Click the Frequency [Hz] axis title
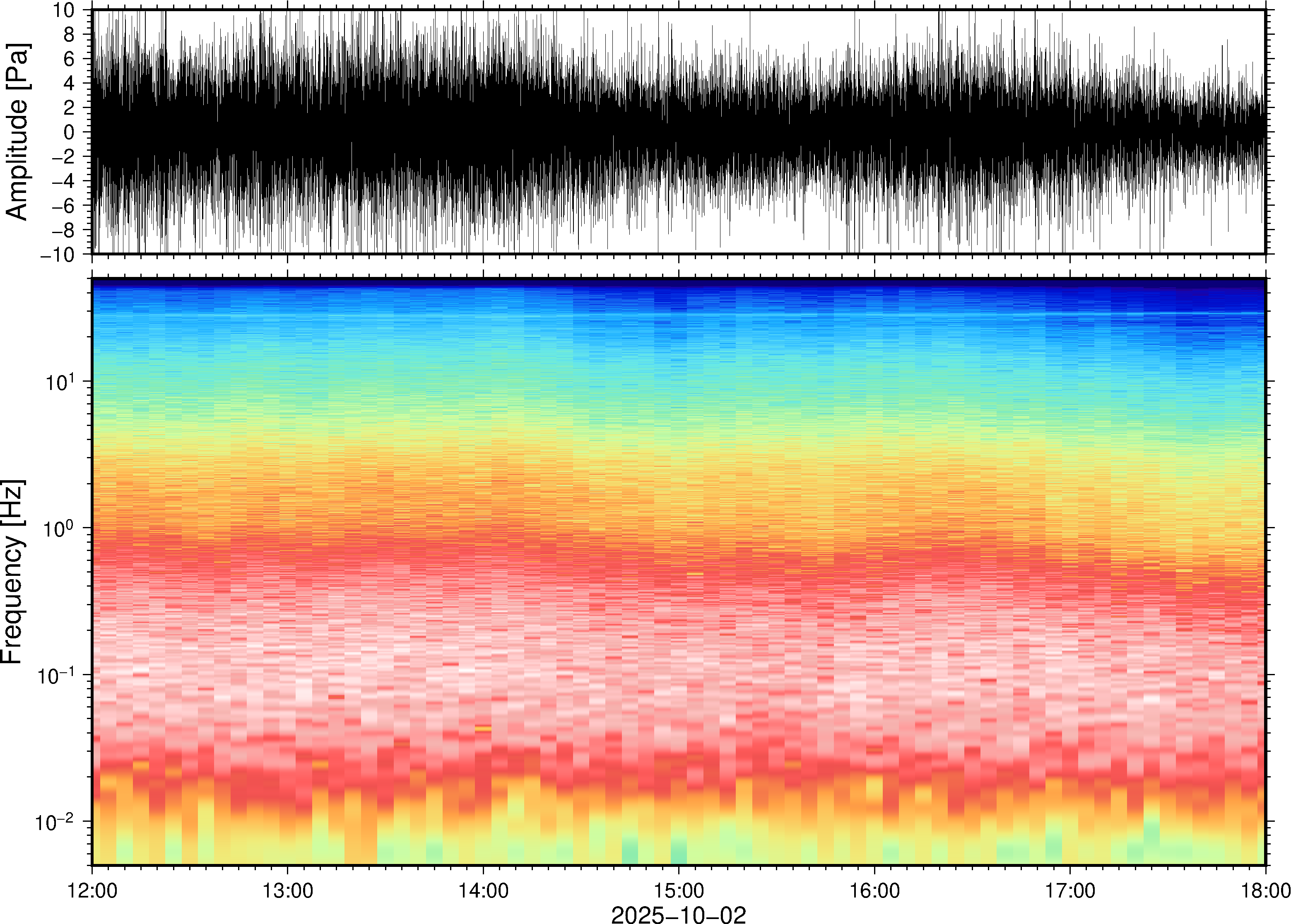 [x=12, y=572]
